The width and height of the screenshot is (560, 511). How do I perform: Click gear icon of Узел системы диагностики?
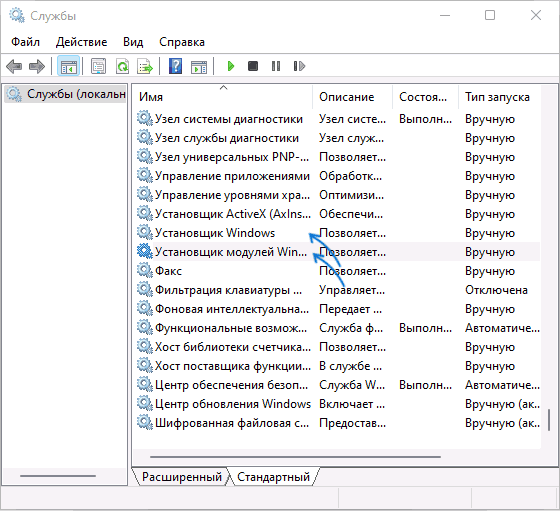145,118
